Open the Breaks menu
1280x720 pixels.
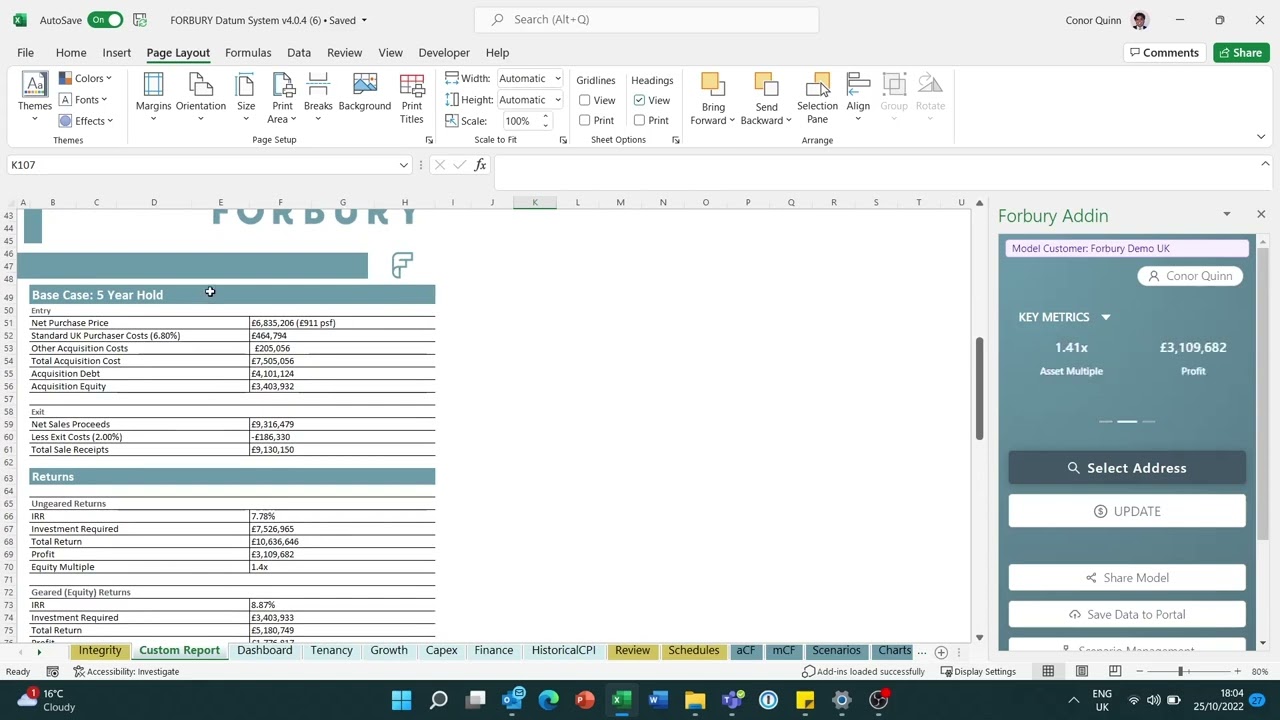318,97
